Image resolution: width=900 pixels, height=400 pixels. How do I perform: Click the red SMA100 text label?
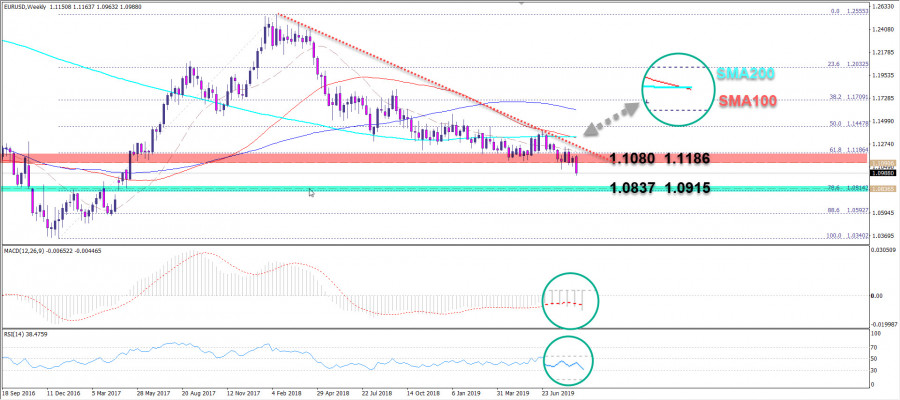(x=747, y=102)
